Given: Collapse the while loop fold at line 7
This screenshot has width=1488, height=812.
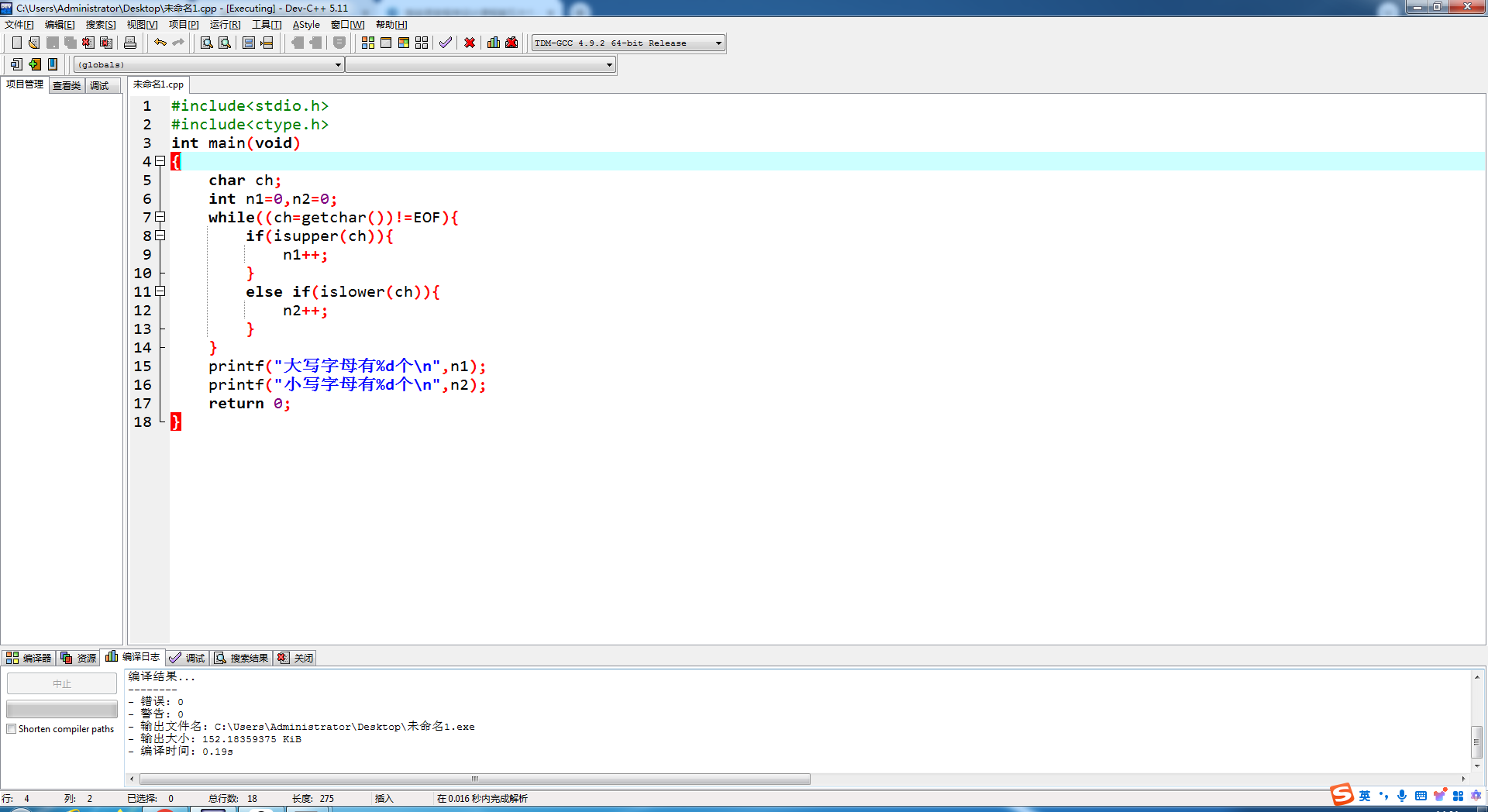Looking at the screenshot, I should (x=160, y=217).
